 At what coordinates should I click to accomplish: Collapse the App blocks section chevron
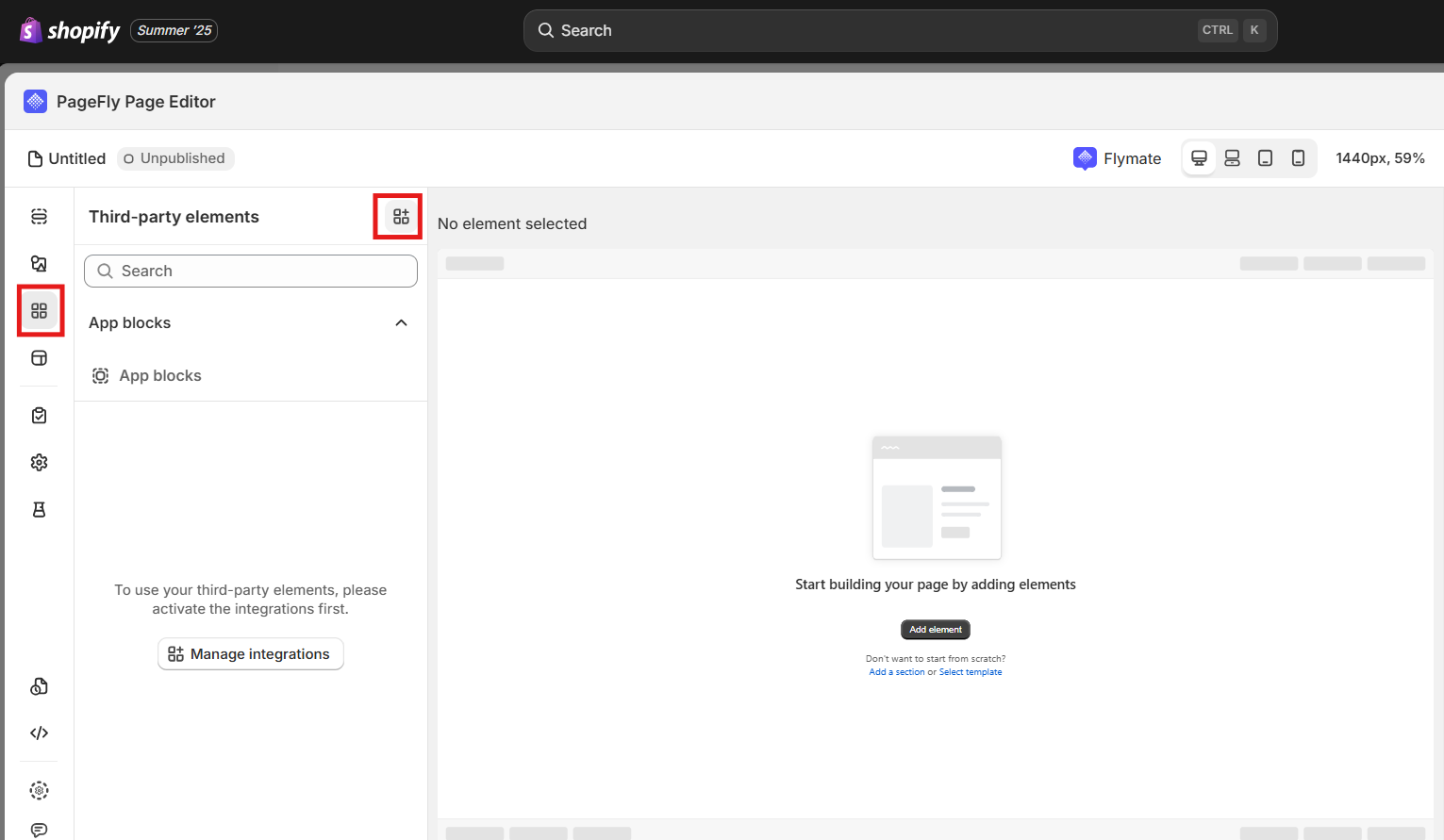[x=401, y=323]
